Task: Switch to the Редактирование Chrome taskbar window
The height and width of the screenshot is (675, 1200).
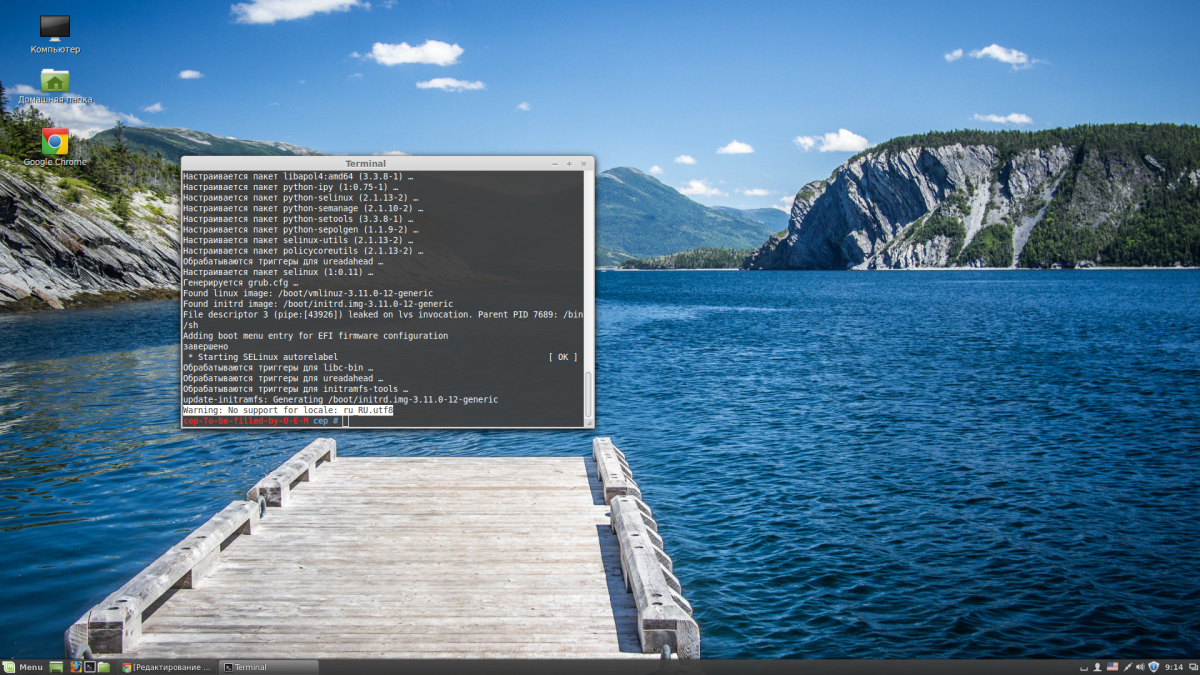Action: tap(166, 667)
